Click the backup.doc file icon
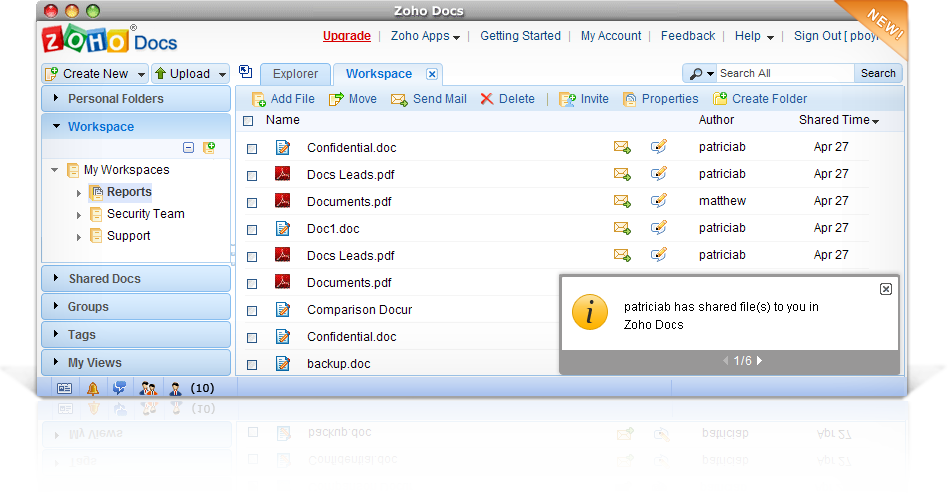Screen dimensions: 948x493 coord(283,363)
